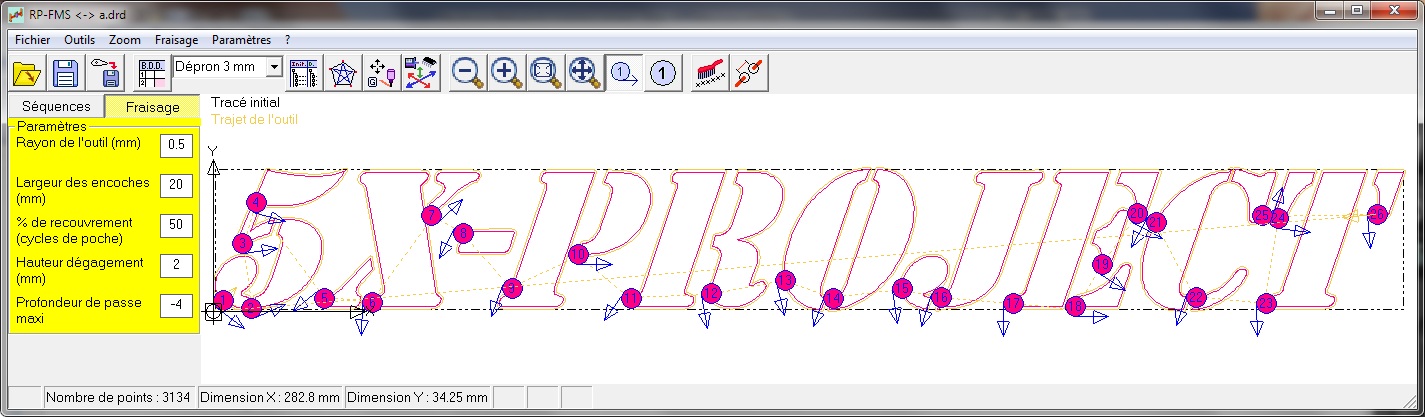Click the 'Trajet de l'outil' legend label
Screen dimensions: 1425x417
pos(255,119)
